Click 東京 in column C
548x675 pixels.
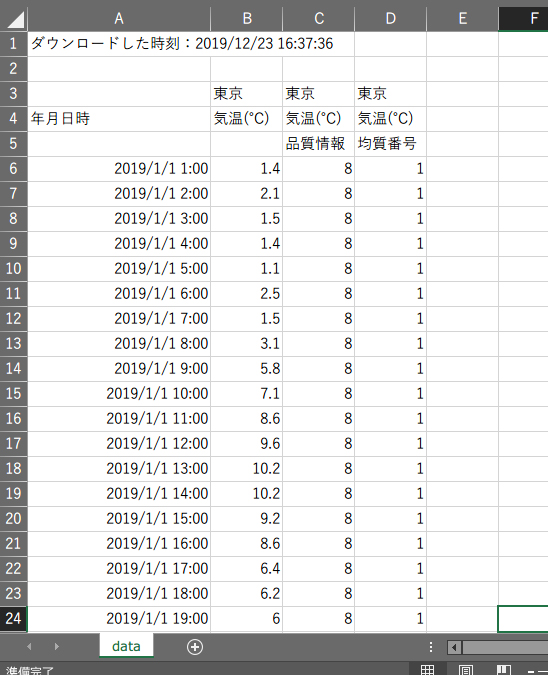click(319, 93)
